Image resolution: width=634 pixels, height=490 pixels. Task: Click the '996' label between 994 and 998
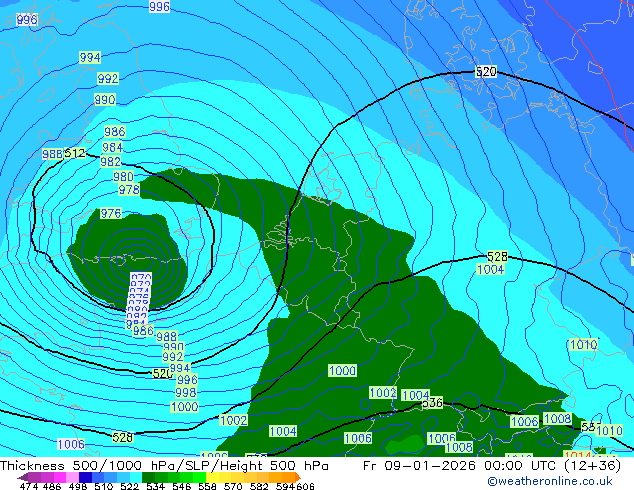187,379
